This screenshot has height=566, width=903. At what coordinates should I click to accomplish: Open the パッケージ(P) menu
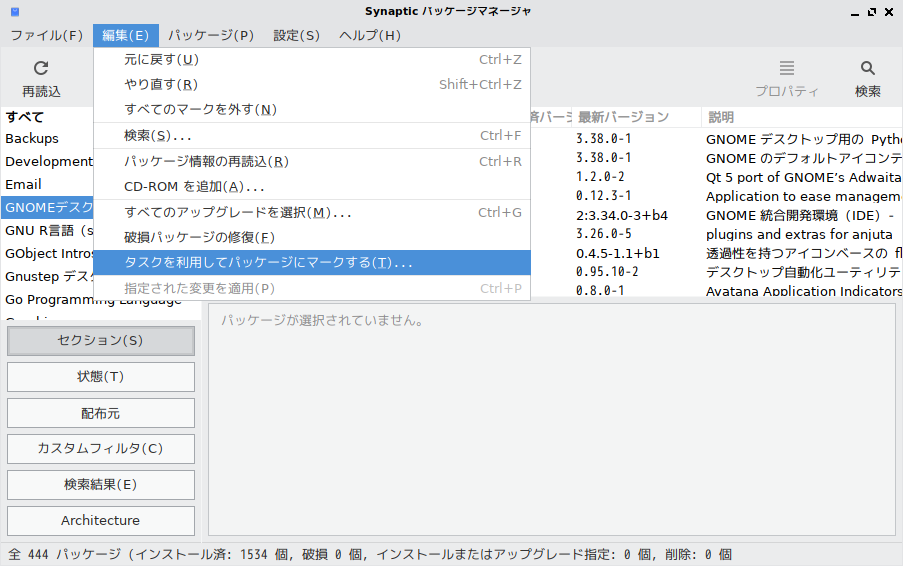pos(211,36)
